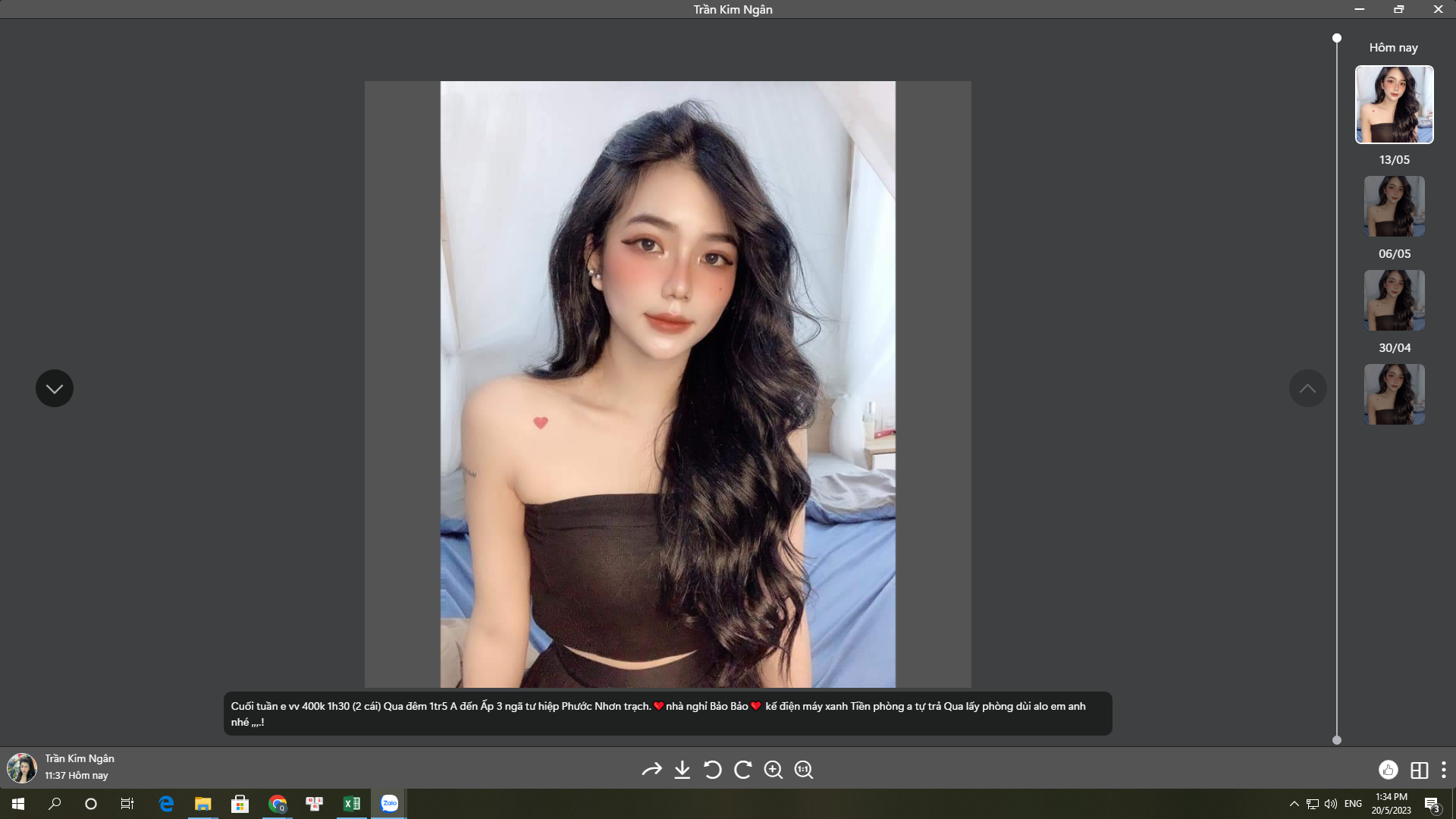Reset zoom to 1:1 size
Screen dimensions: 1456x819
tap(804, 770)
